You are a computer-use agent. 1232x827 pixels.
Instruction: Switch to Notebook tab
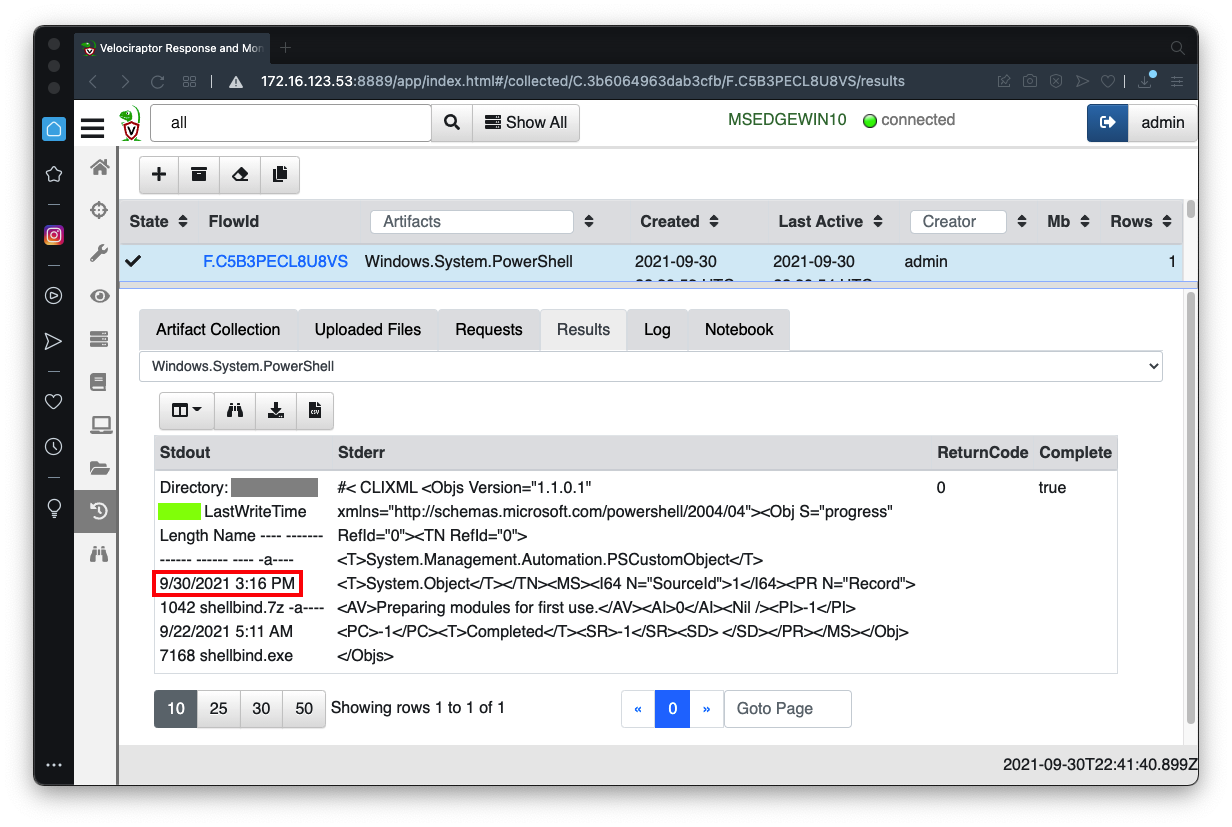[x=739, y=329]
